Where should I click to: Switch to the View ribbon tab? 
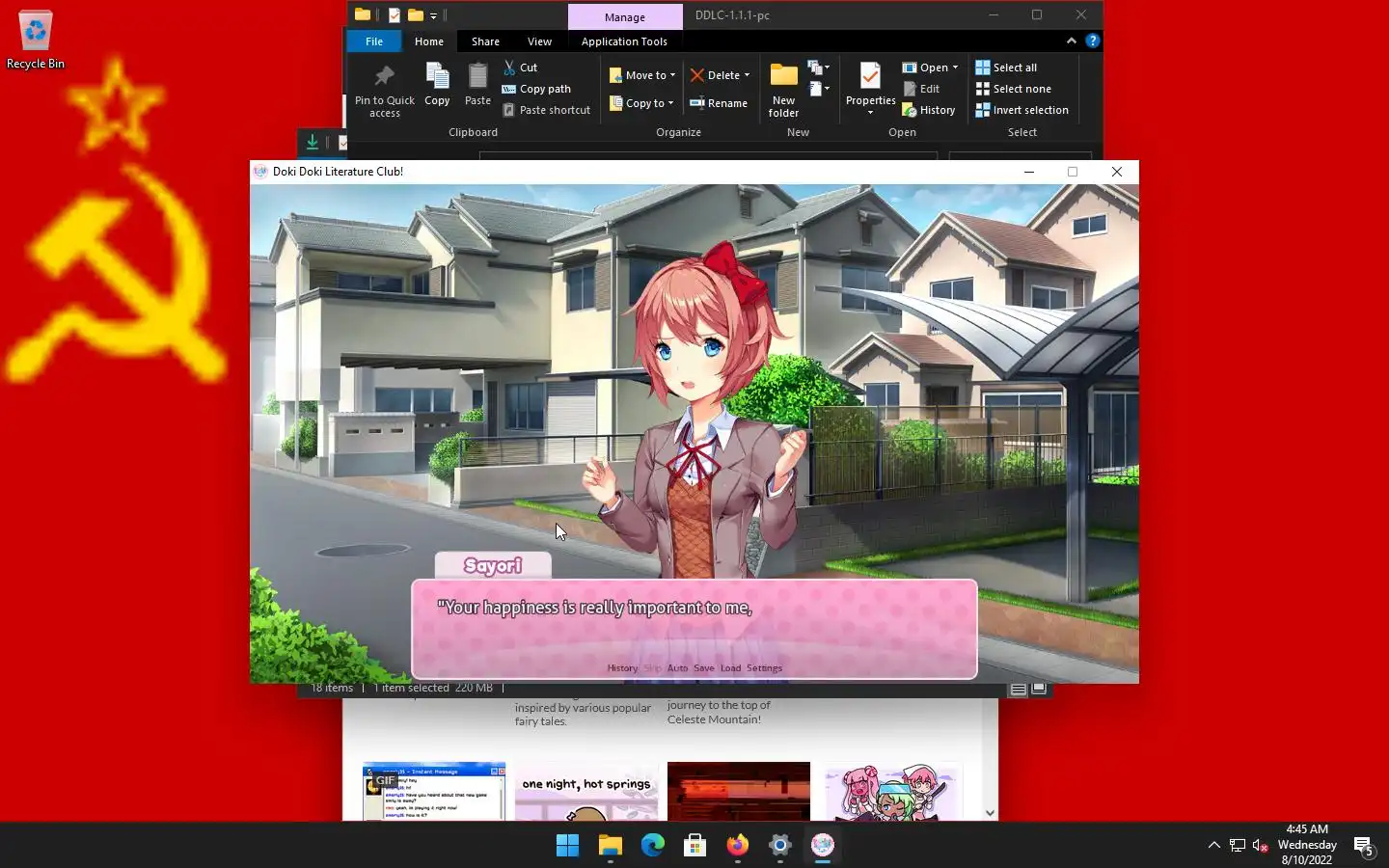539,41
